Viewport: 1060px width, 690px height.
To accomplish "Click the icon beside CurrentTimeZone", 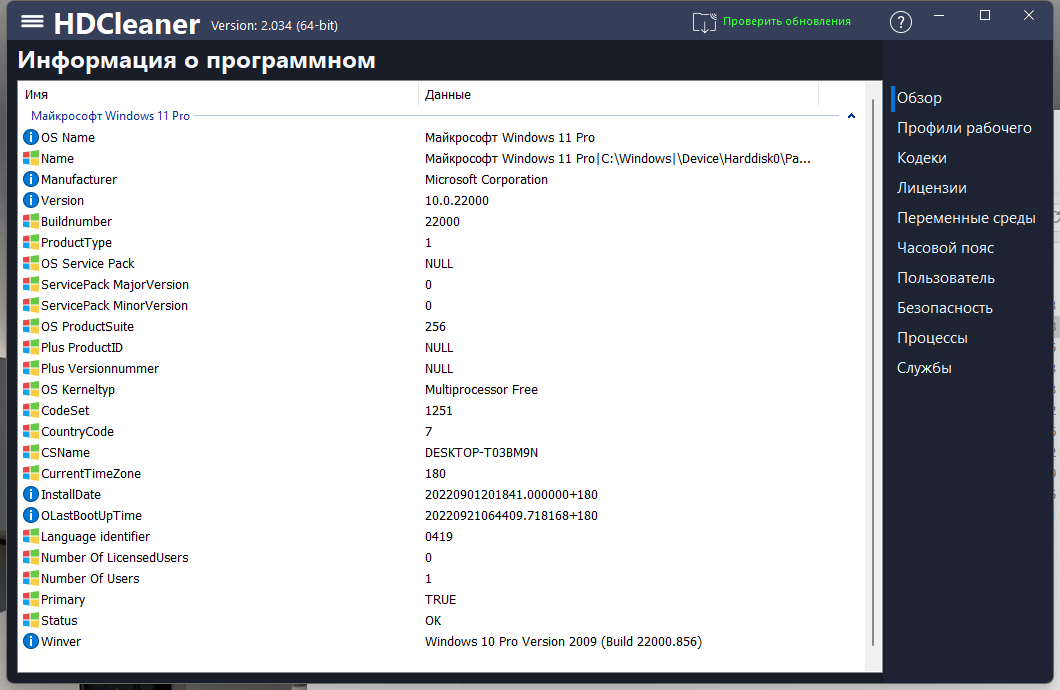I will tap(30, 472).
